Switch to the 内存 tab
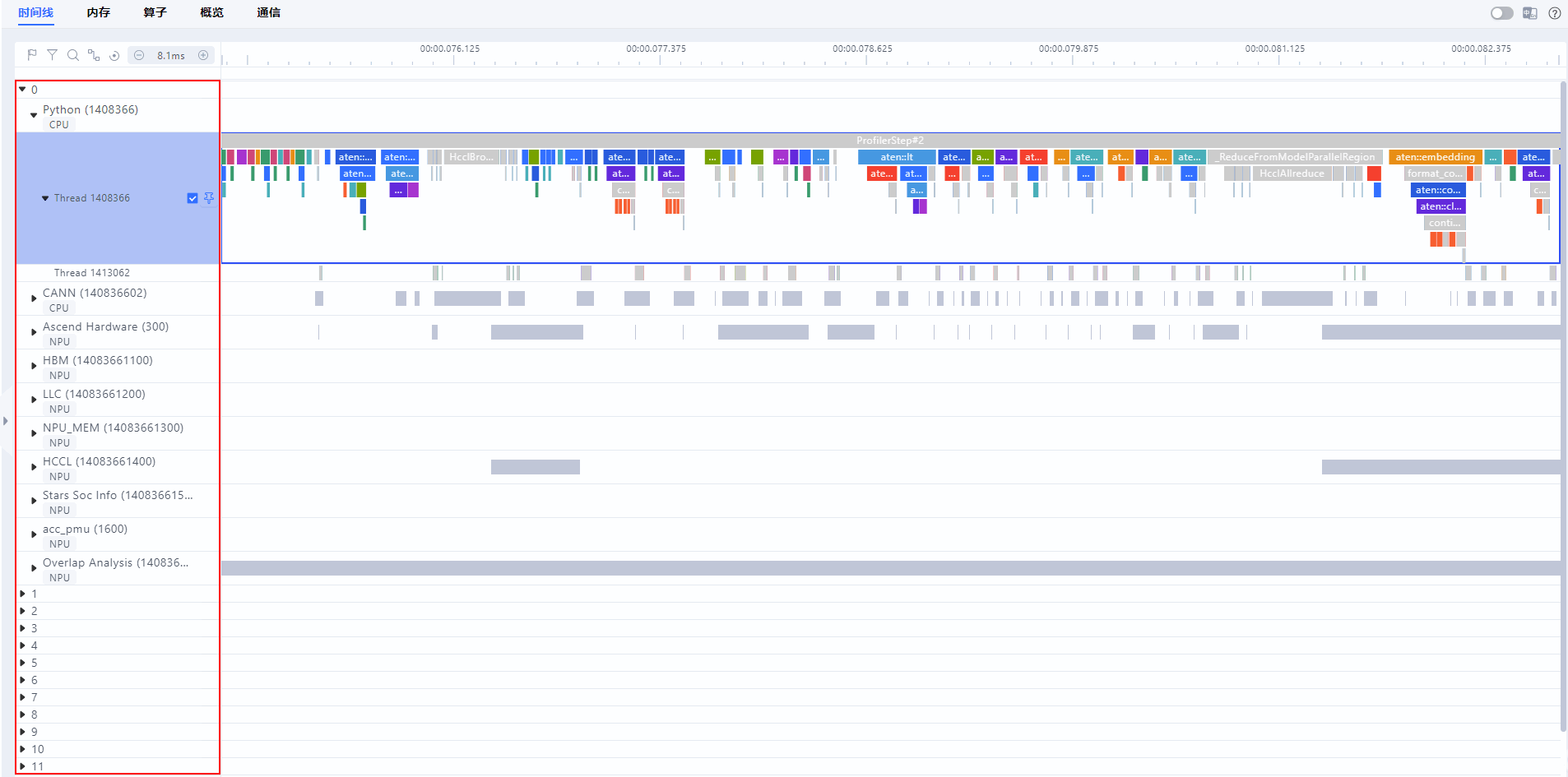The height and width of the screenshot is (777, 1568). (x=99, y=12)
